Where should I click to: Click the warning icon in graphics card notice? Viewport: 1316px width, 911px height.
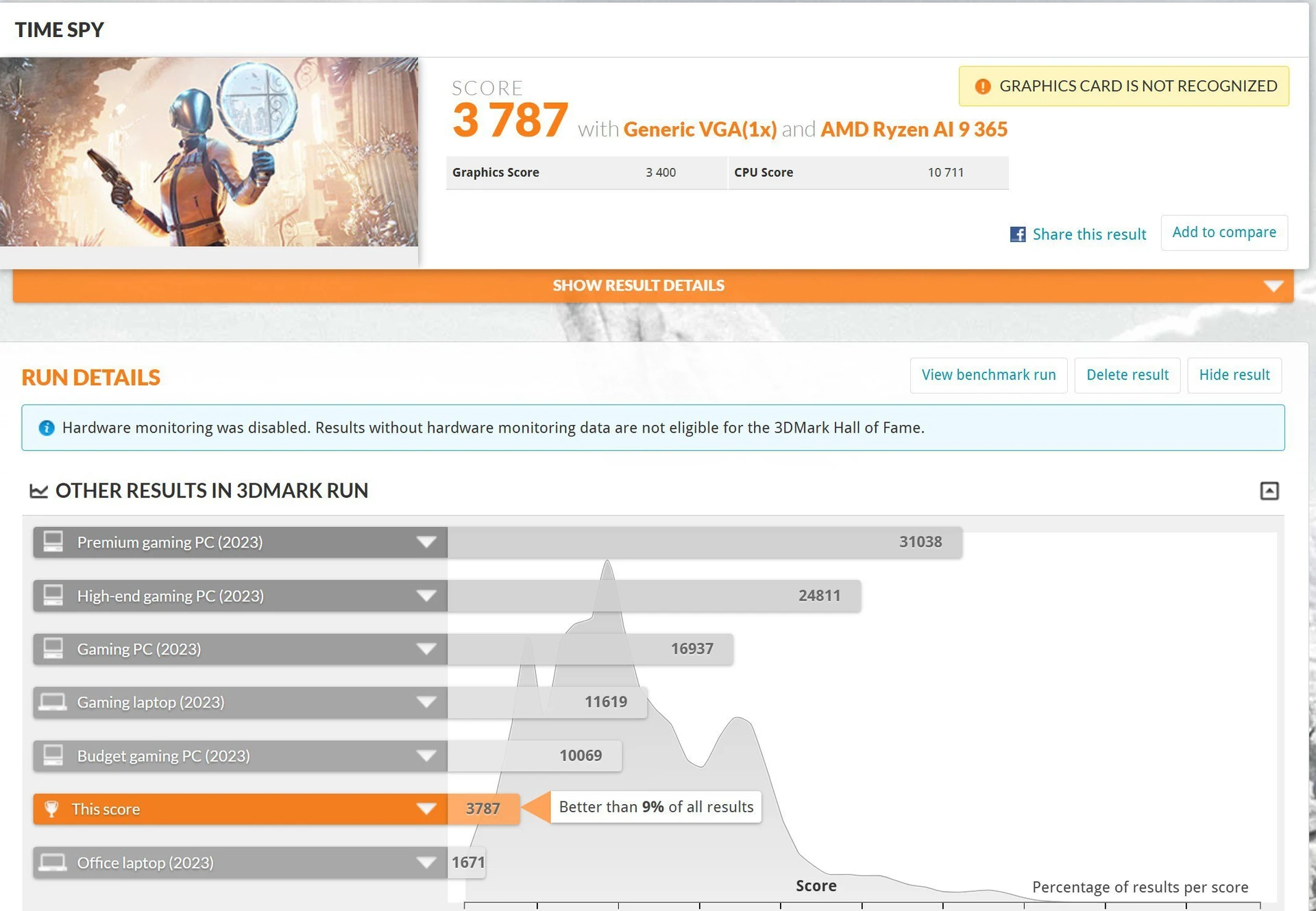tap(983, 86)
